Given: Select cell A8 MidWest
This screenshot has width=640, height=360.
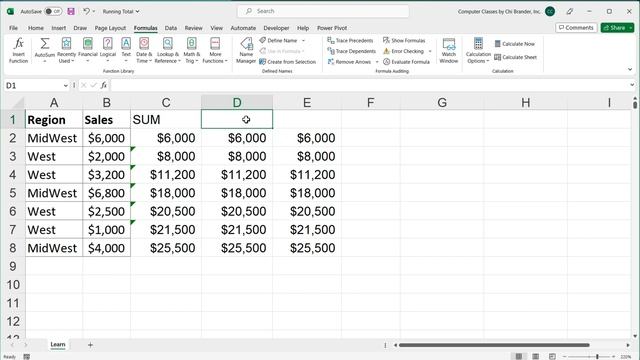Looking at the screenshot, I should tap(54, 248).
